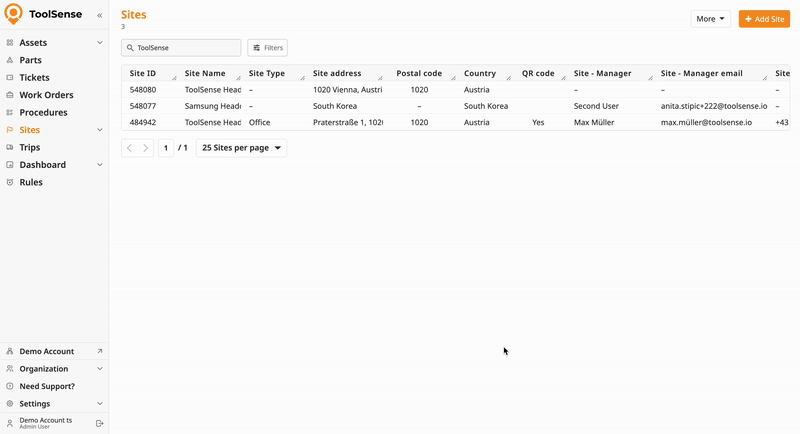This screenshot has height=434, width=800.
Task: Go to previous page arrow
Action: pos(130,148)
